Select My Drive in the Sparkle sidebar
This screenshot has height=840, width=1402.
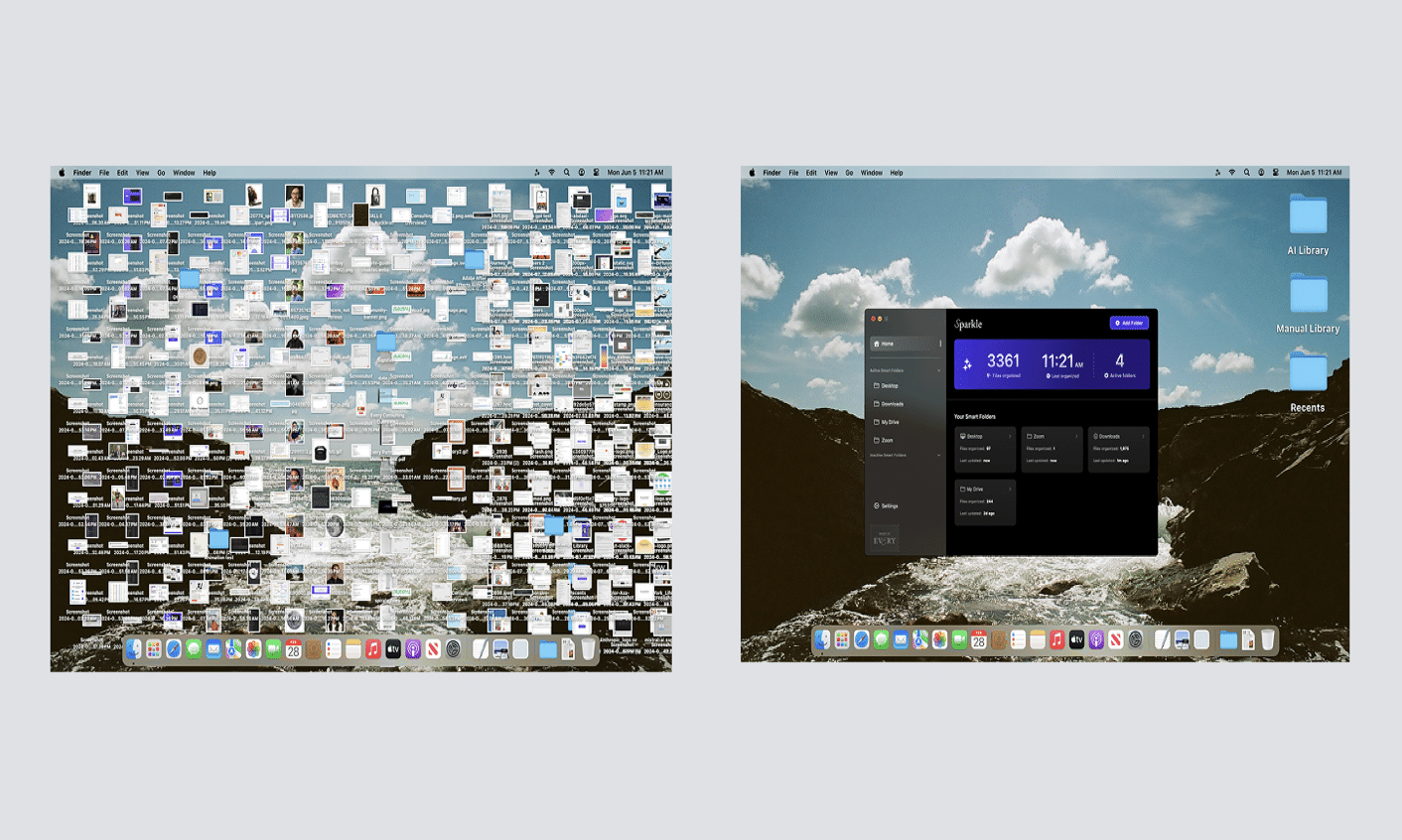point(890,422)
